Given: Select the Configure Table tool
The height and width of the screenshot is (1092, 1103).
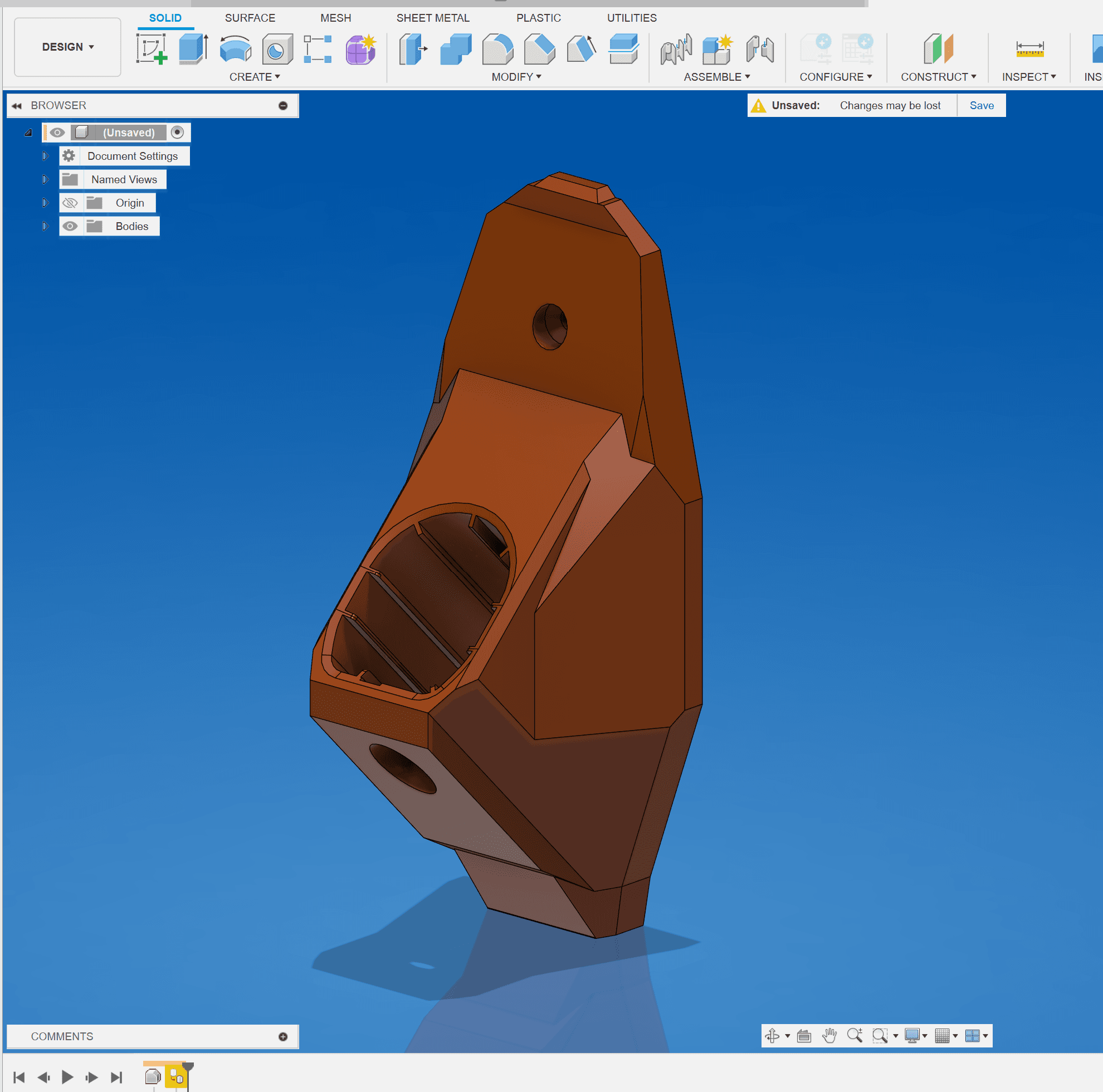Looking at the screenshot, I should pyautogui.click(x=857, y=48).
